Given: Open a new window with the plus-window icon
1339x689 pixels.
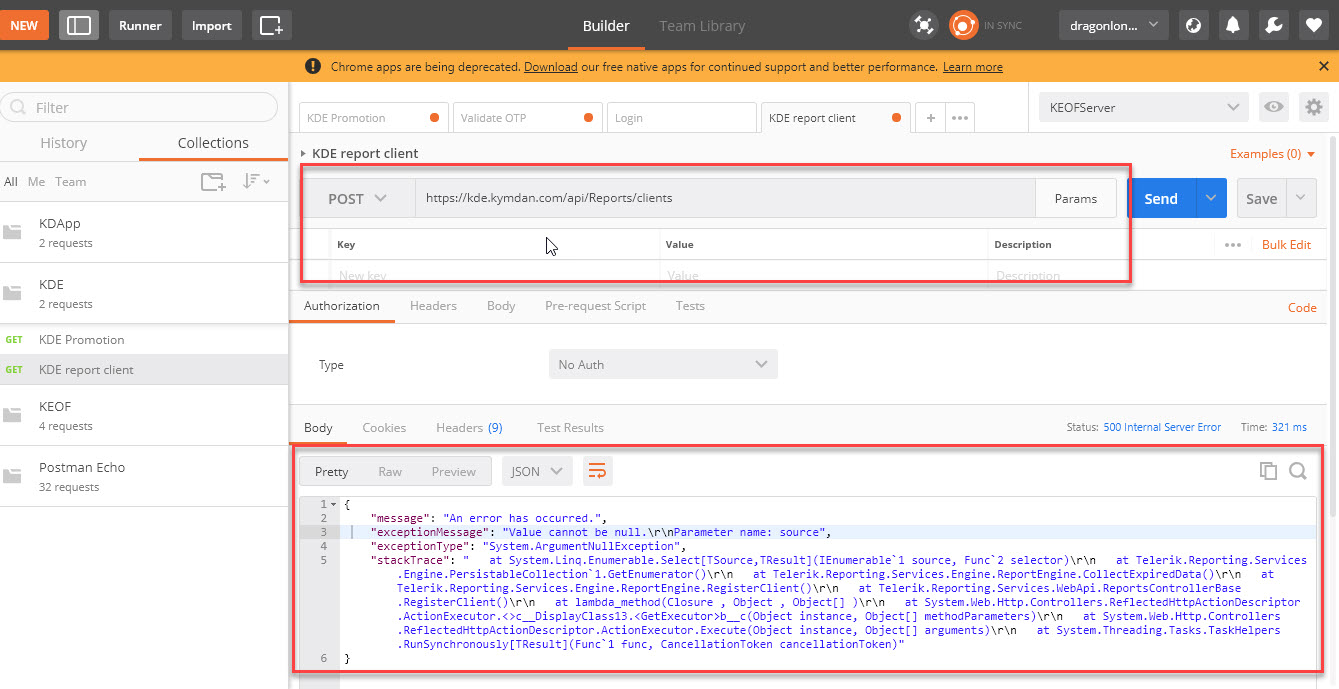Looking at the screenshot, I should tap(271, 25).
